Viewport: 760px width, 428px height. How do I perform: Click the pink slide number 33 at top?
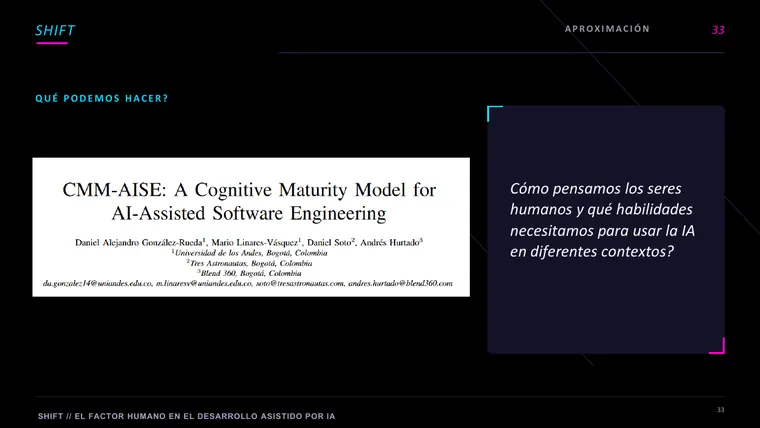pyautogui.click(x=718, y=30)
